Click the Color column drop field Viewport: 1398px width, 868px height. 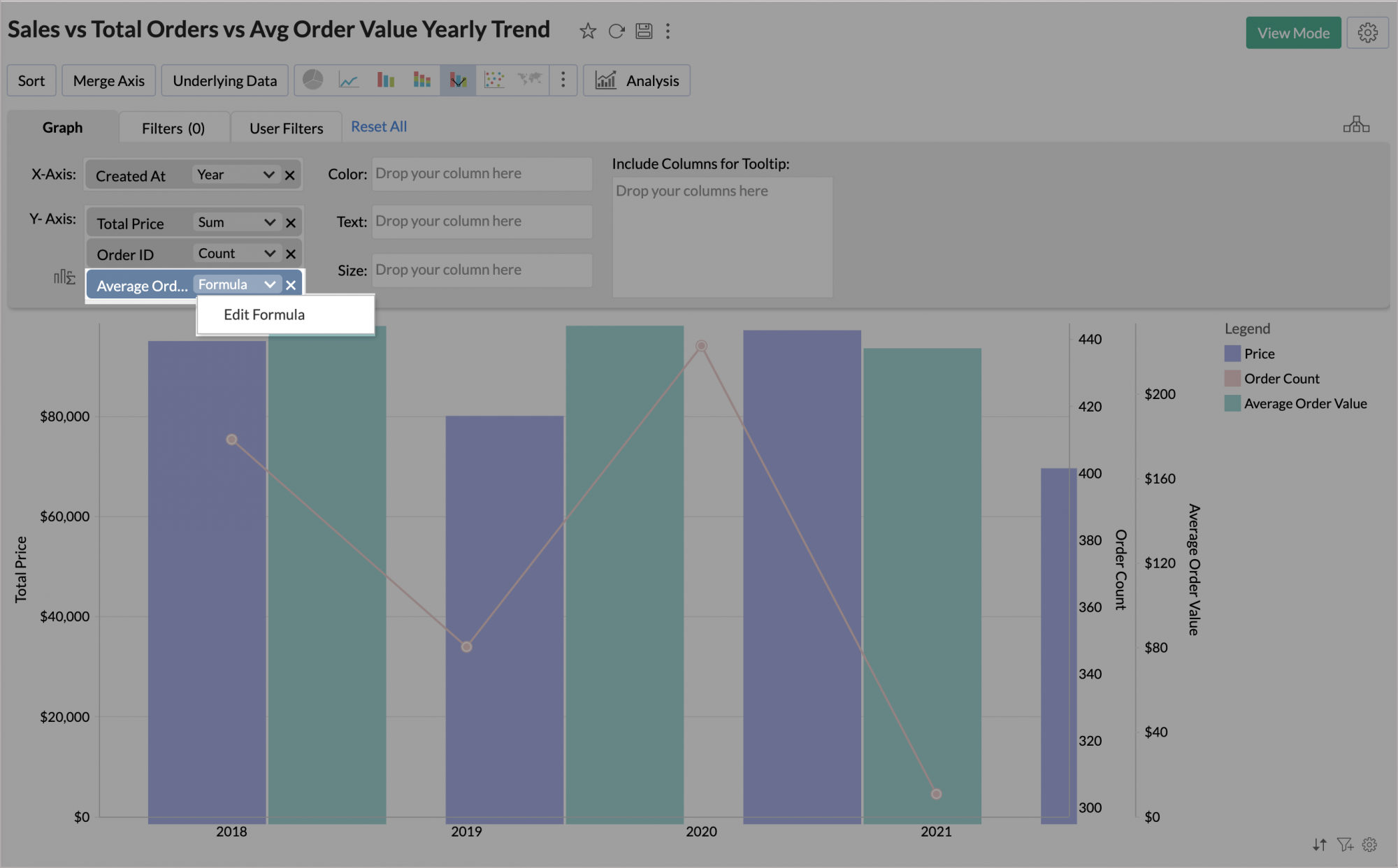(482, 174)
